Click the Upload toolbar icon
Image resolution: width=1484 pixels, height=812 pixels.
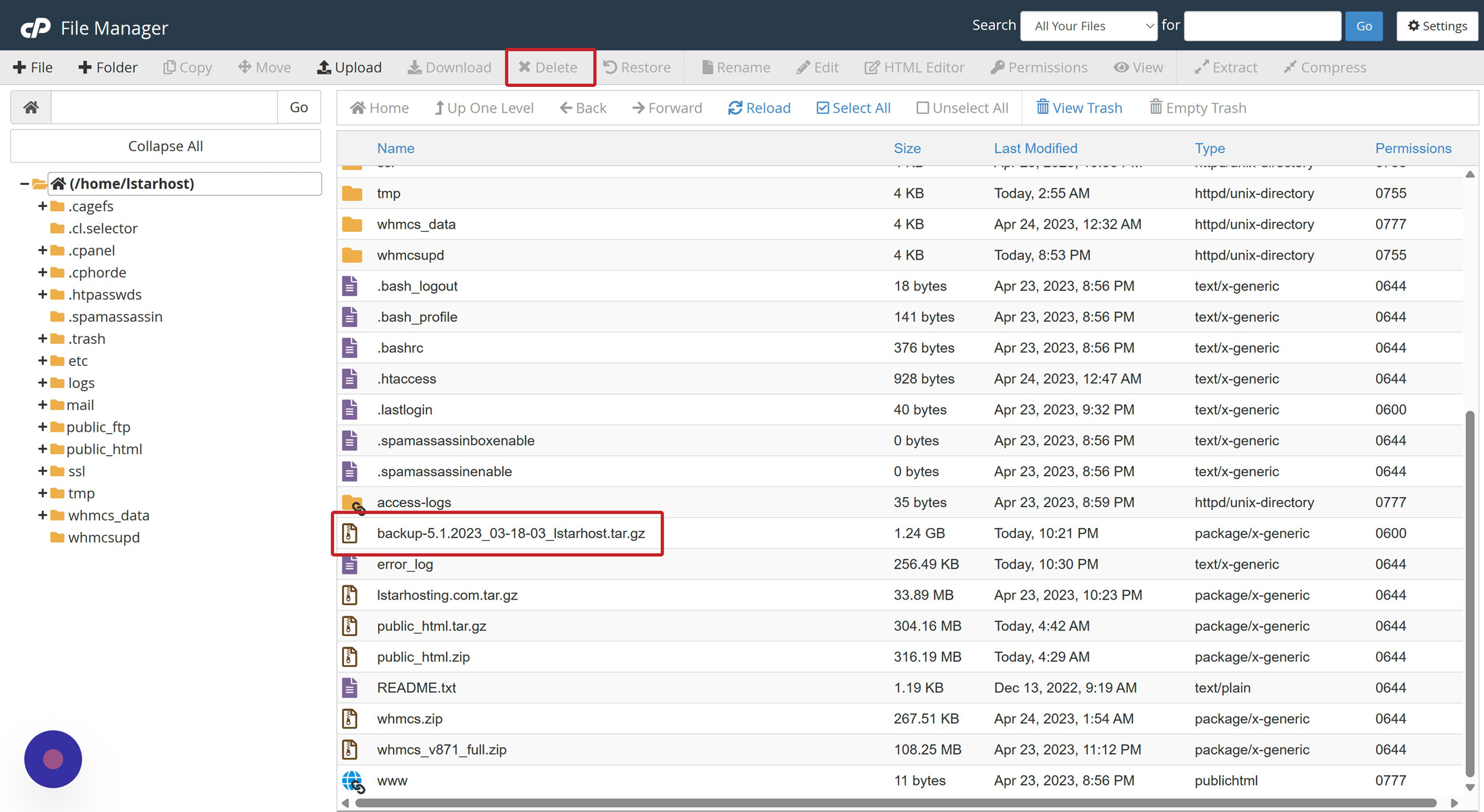click(x=324, y=67)
